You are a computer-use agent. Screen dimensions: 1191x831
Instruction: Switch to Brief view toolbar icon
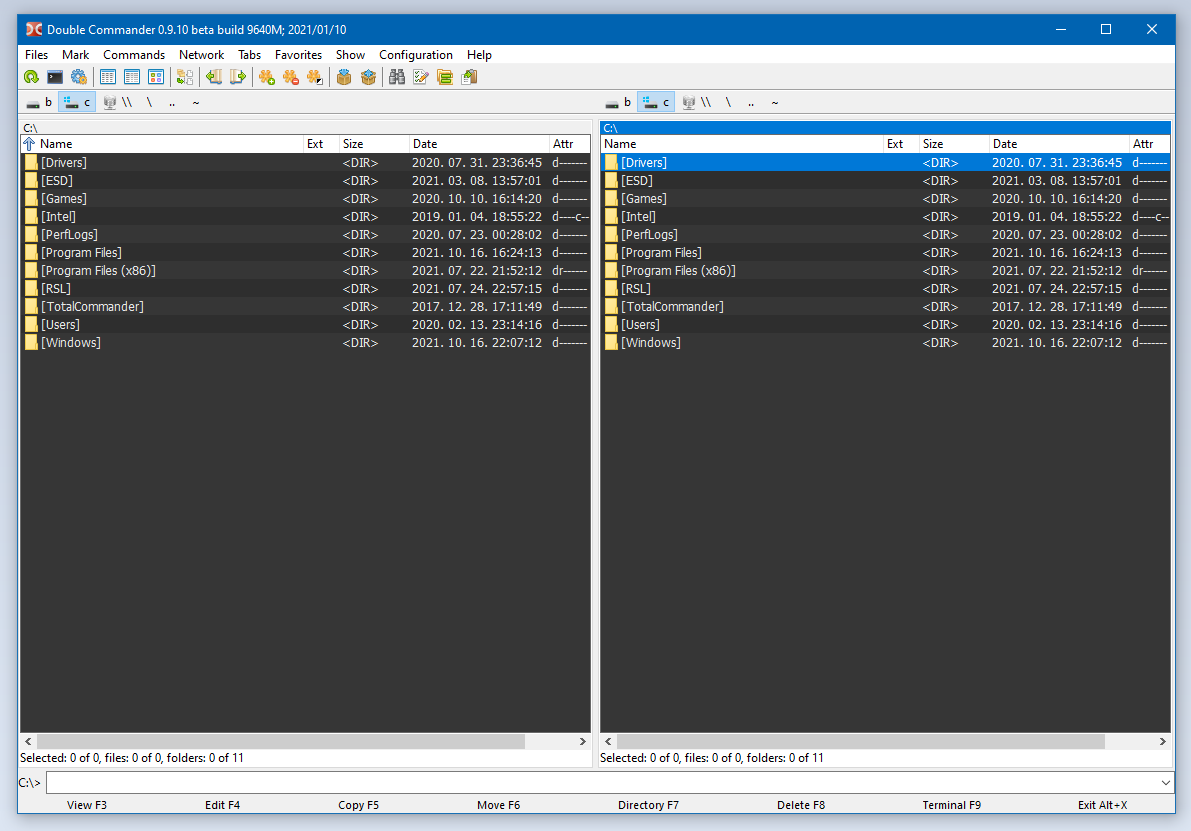pyautogui.click(x=108, y=77)
